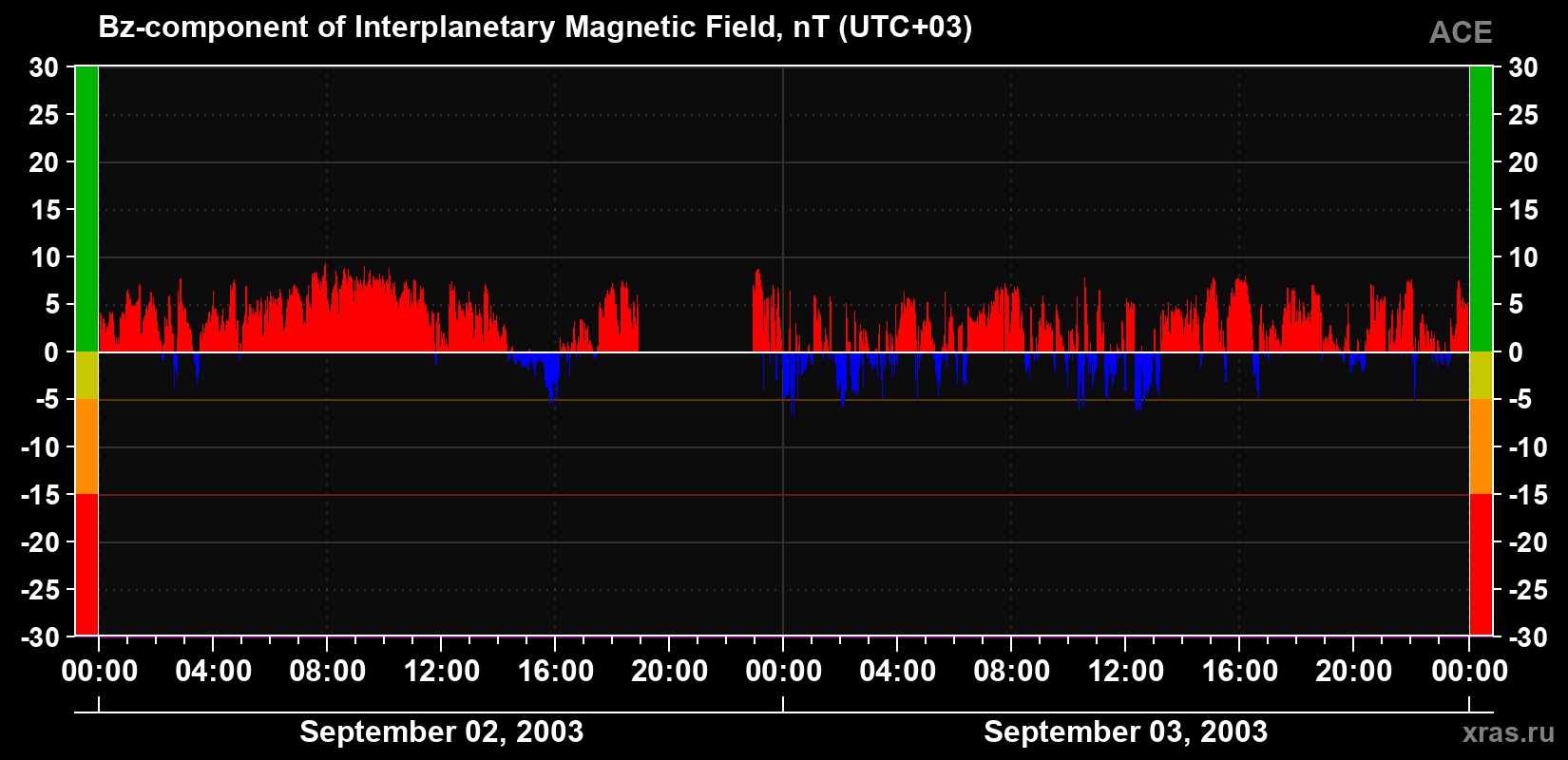Click the '15' value on the right axis
Screen dimensions: 1568x760
click(x=1523, y=210)
